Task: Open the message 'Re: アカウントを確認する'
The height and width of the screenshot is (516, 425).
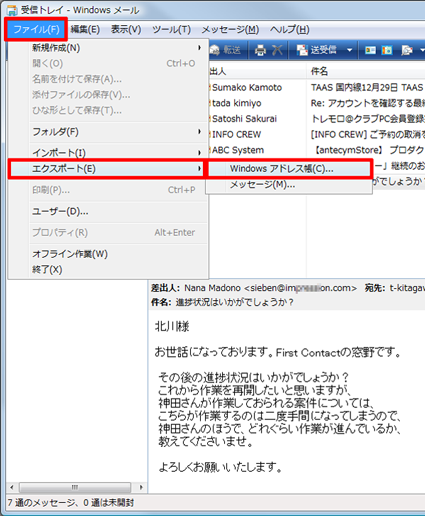Action: point(367,103)
